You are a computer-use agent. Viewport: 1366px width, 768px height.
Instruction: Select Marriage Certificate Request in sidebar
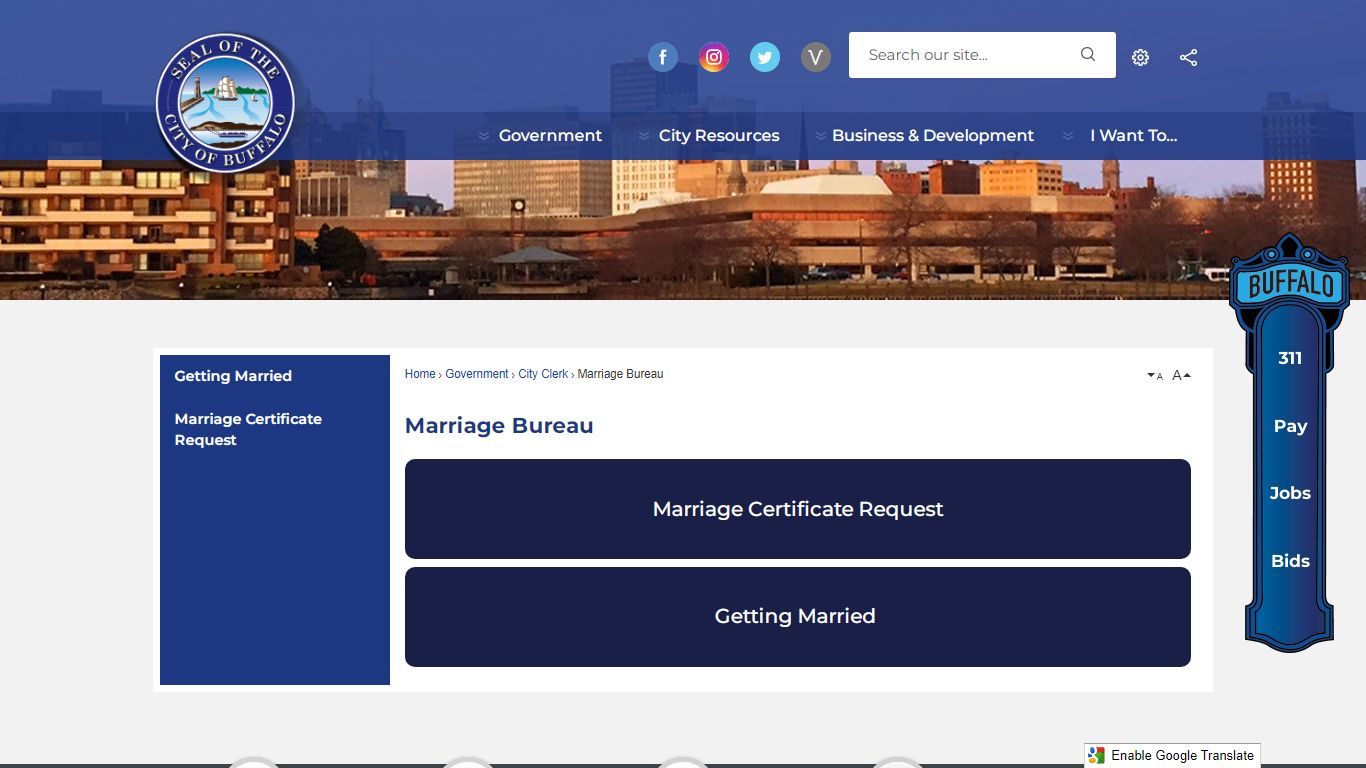pyautogui.click(x=248, y=429)
